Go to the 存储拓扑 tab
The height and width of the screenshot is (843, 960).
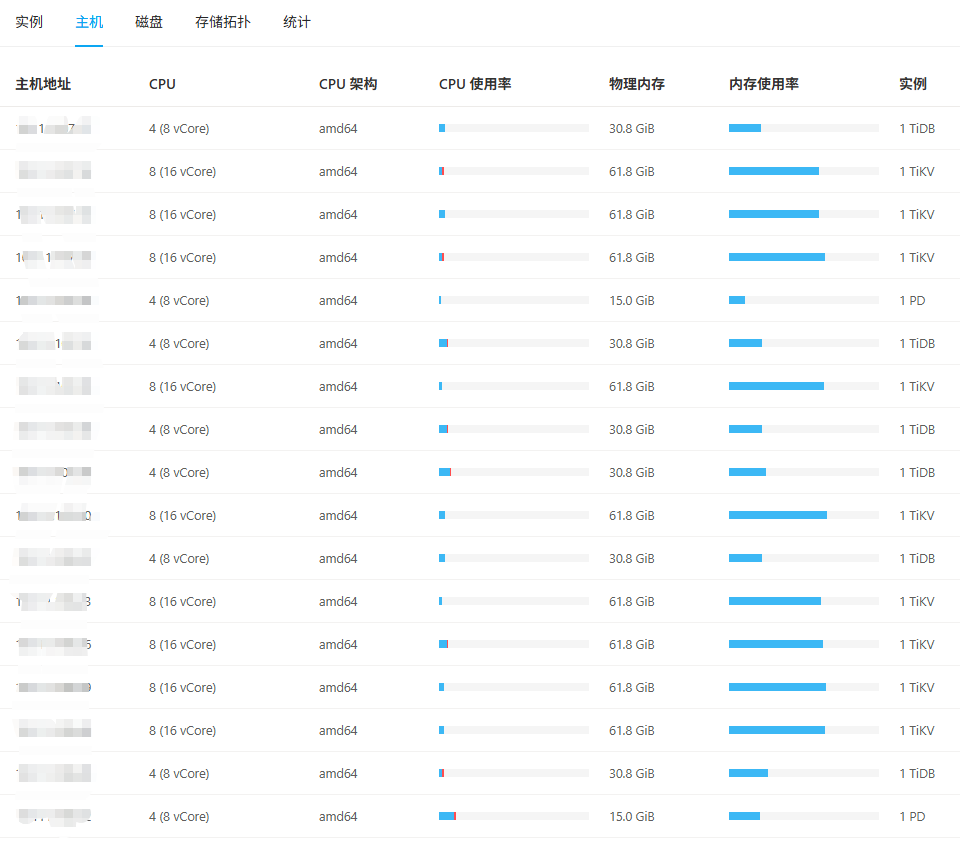coord(223,22)
